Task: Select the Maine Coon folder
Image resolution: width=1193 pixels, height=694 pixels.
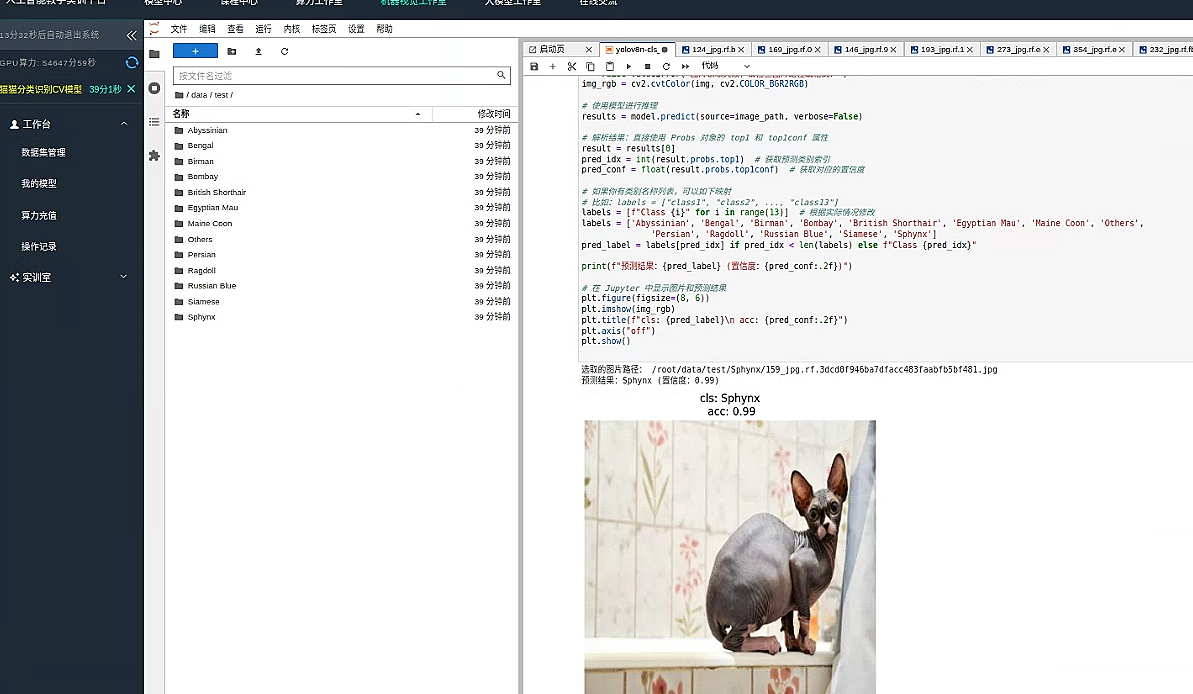Action: (342, 224)
